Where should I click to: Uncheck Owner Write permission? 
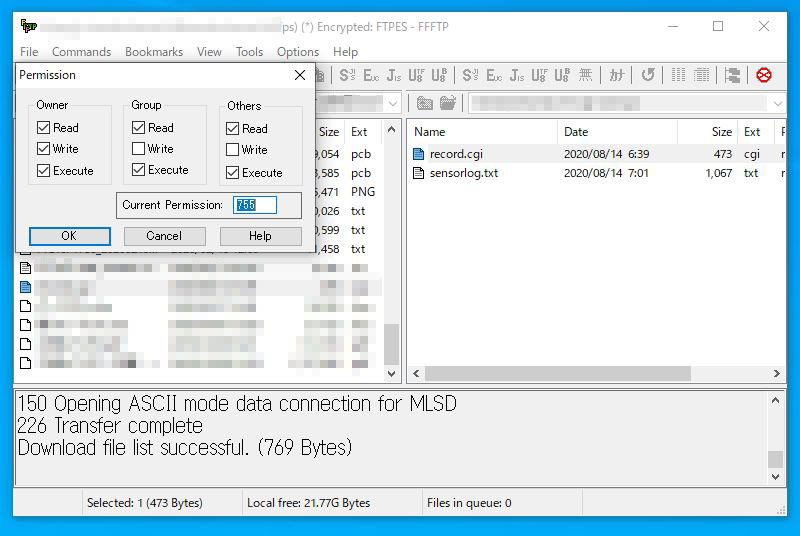click(43, 149)
